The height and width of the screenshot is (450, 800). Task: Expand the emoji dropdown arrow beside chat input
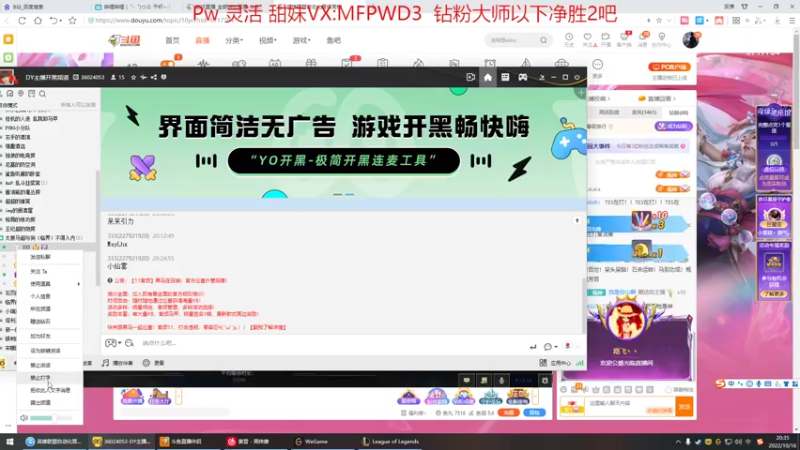coord(120,343)
